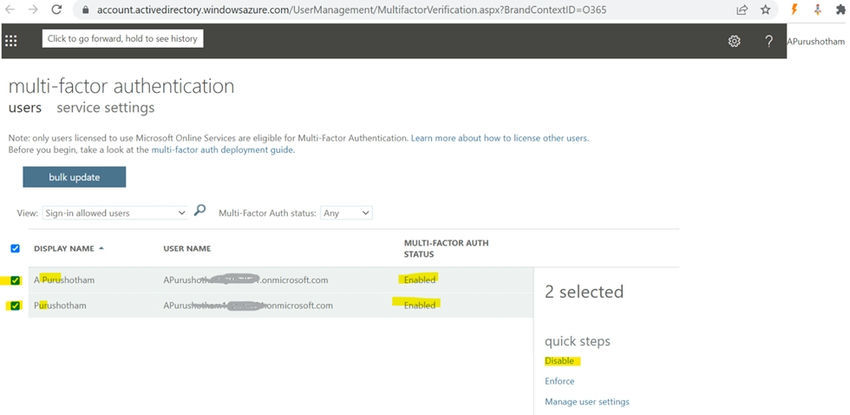Toggle the select-all checkbox in header row
850x415 pixels.
[15, 249]
